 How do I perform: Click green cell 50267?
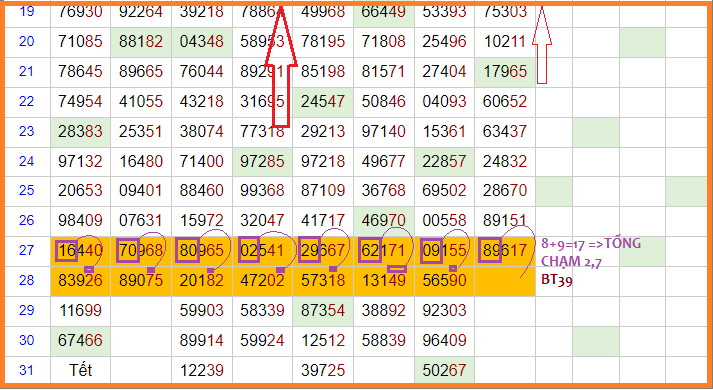coord(444,370)
